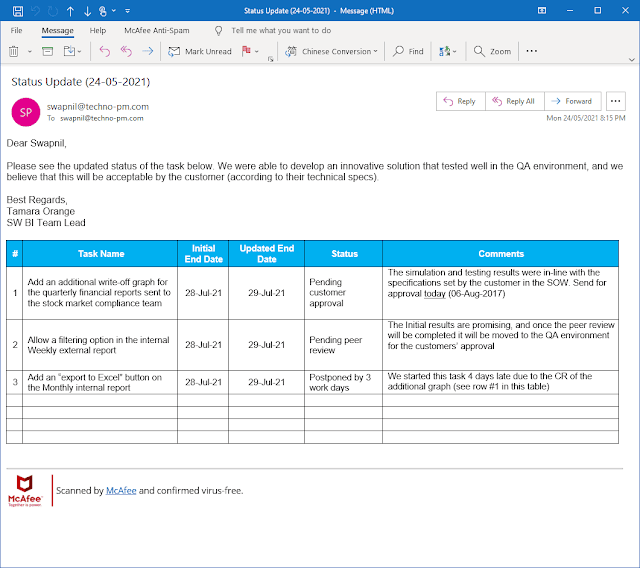Click the Zoom magnifier button

click(492, 51)
